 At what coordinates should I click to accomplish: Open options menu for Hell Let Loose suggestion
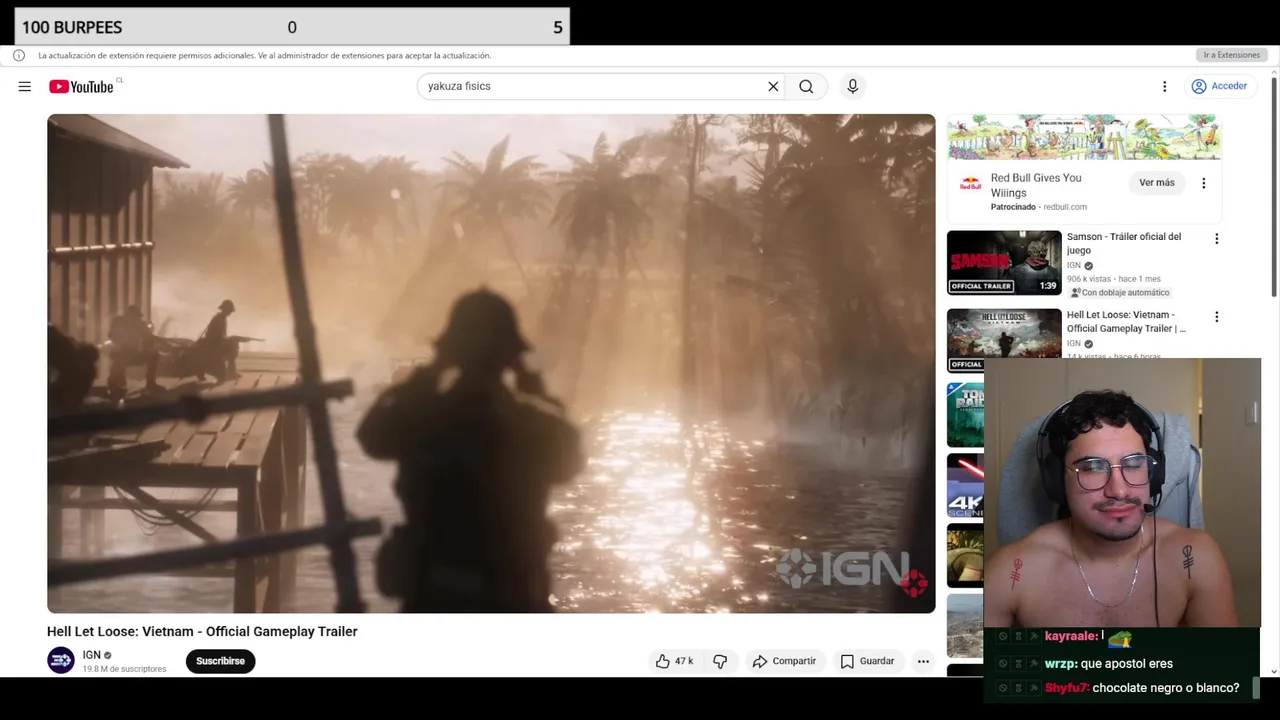(x=1216, y=317)
